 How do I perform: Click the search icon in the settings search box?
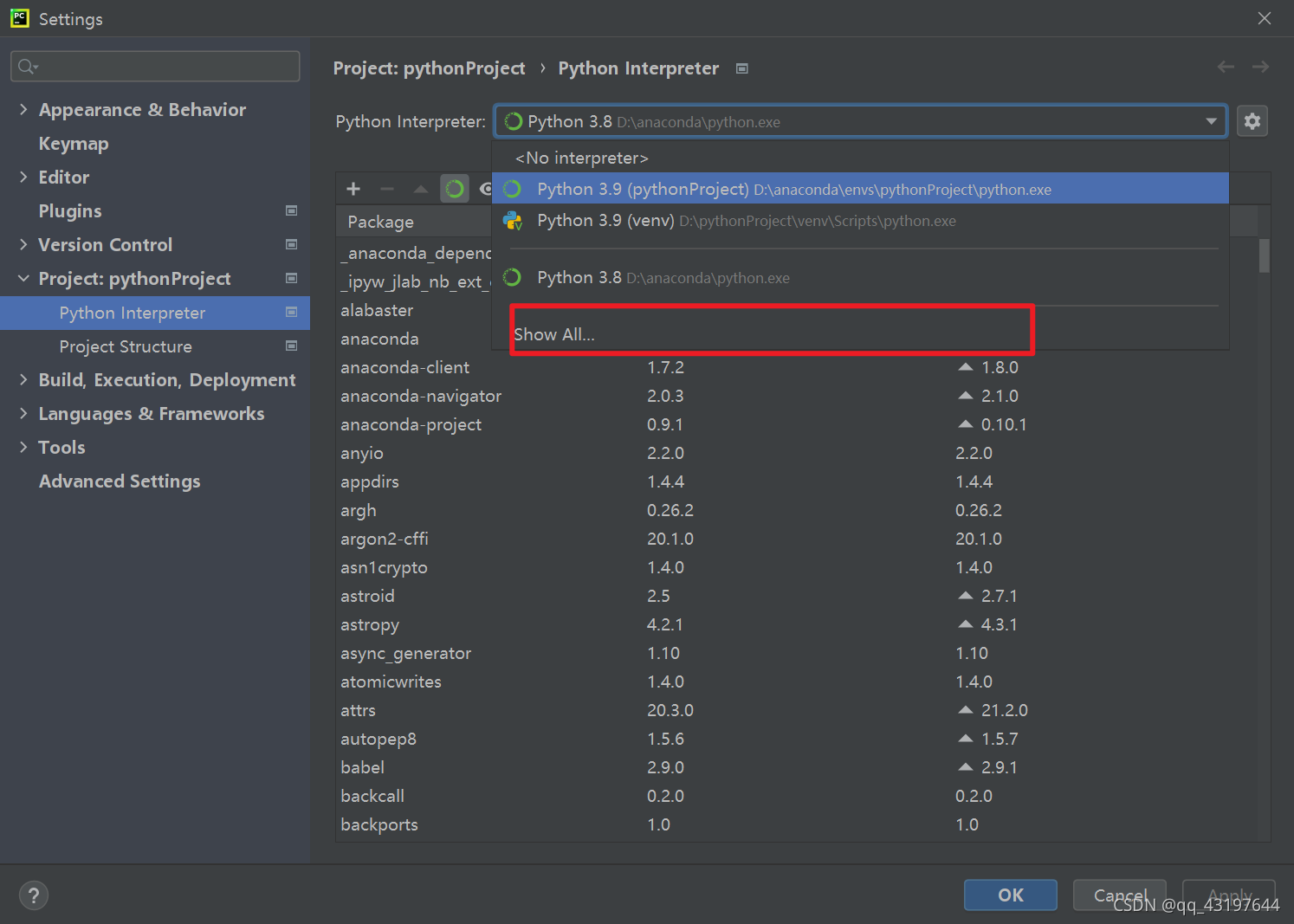click(x=28, y=67)
